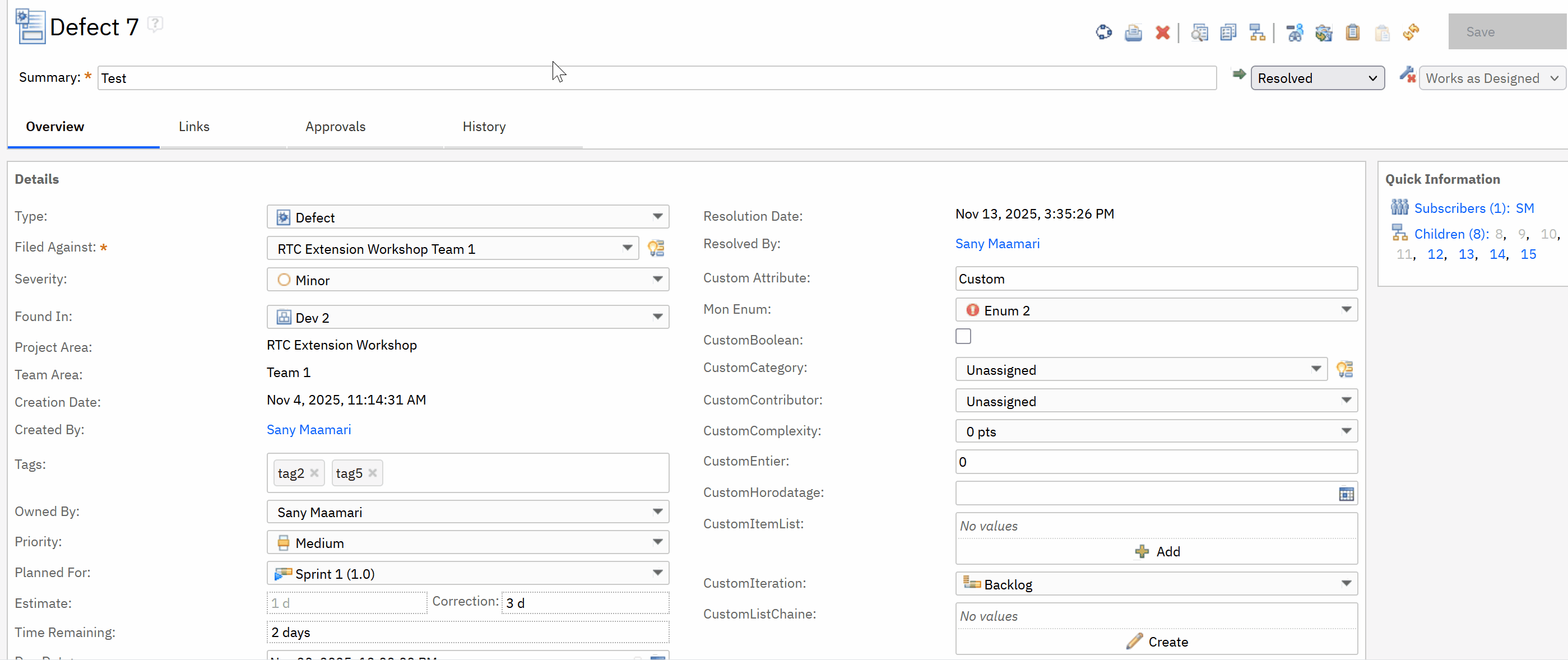Click the Children (8) link
This screenshot has width=1568, height=660.
coord(1451,234)
